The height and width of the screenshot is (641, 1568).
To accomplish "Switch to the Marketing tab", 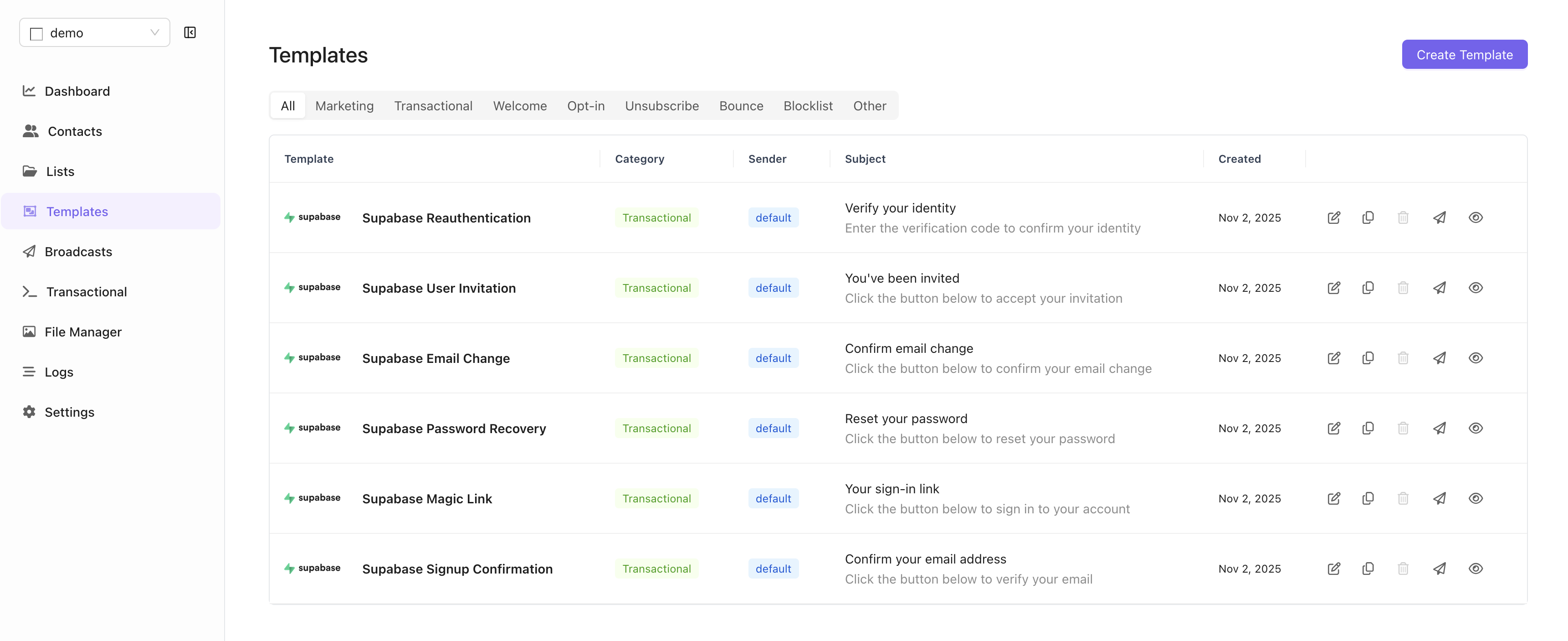I will pos(344,105).
